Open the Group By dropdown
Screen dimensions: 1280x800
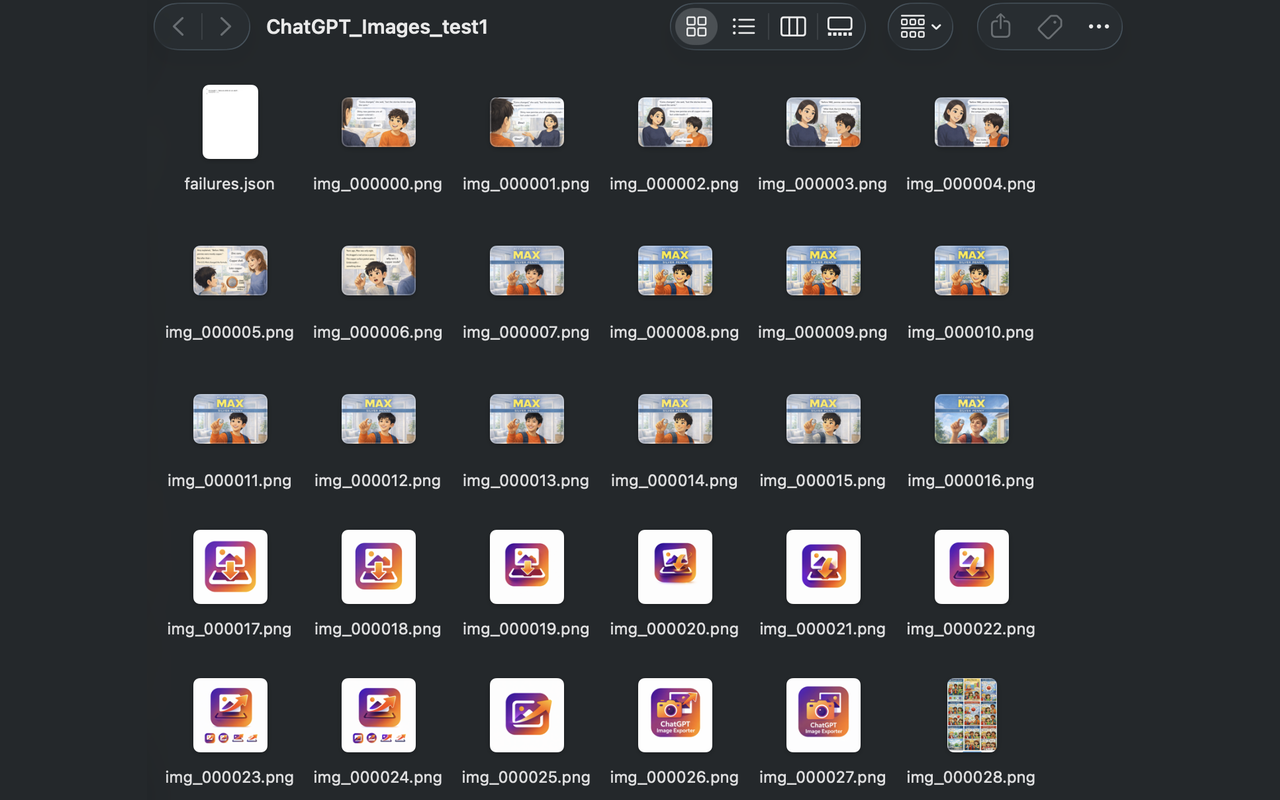point(920,27)
